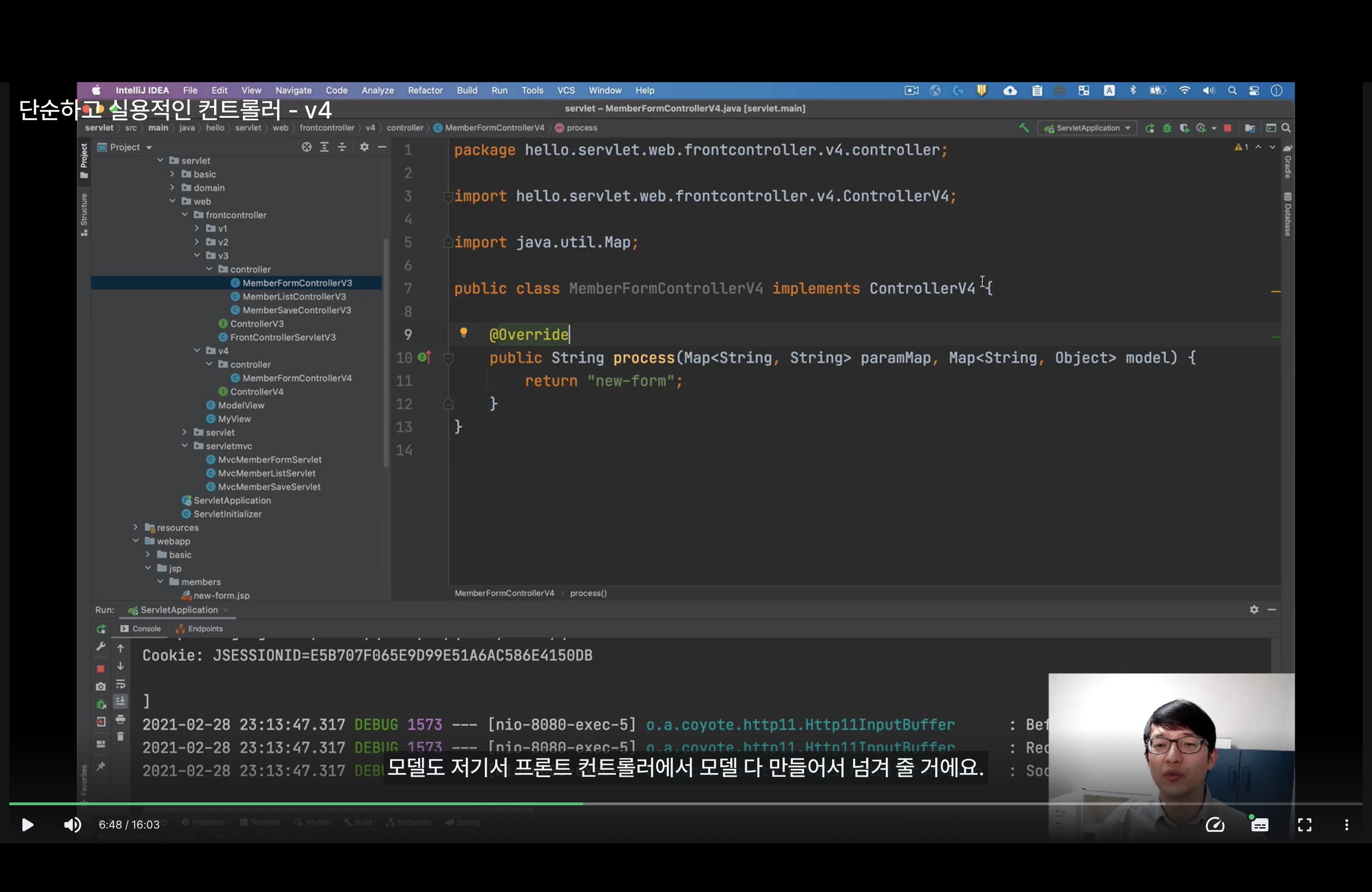Click the Bookmark icon in left gutter line 9

point(463,333)
